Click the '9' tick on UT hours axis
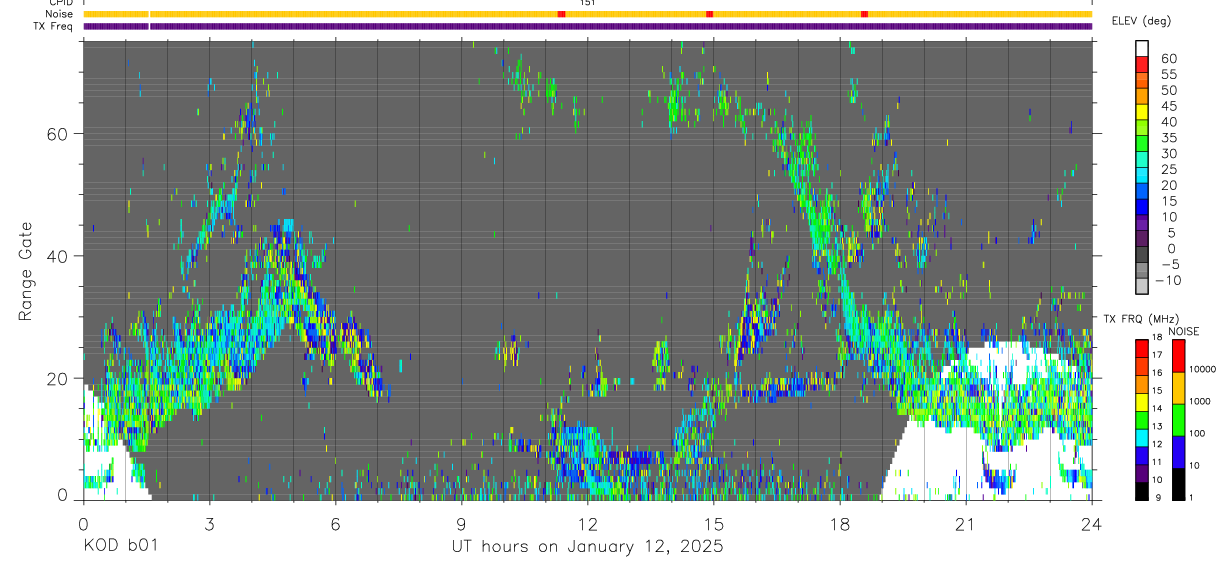1228x567 pixels. click(461, 523)
